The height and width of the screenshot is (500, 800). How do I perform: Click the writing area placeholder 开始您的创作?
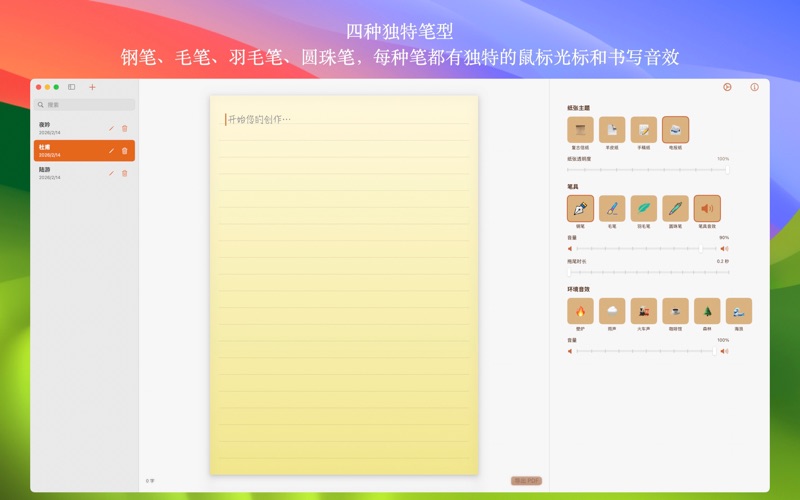tap(259, 119)
